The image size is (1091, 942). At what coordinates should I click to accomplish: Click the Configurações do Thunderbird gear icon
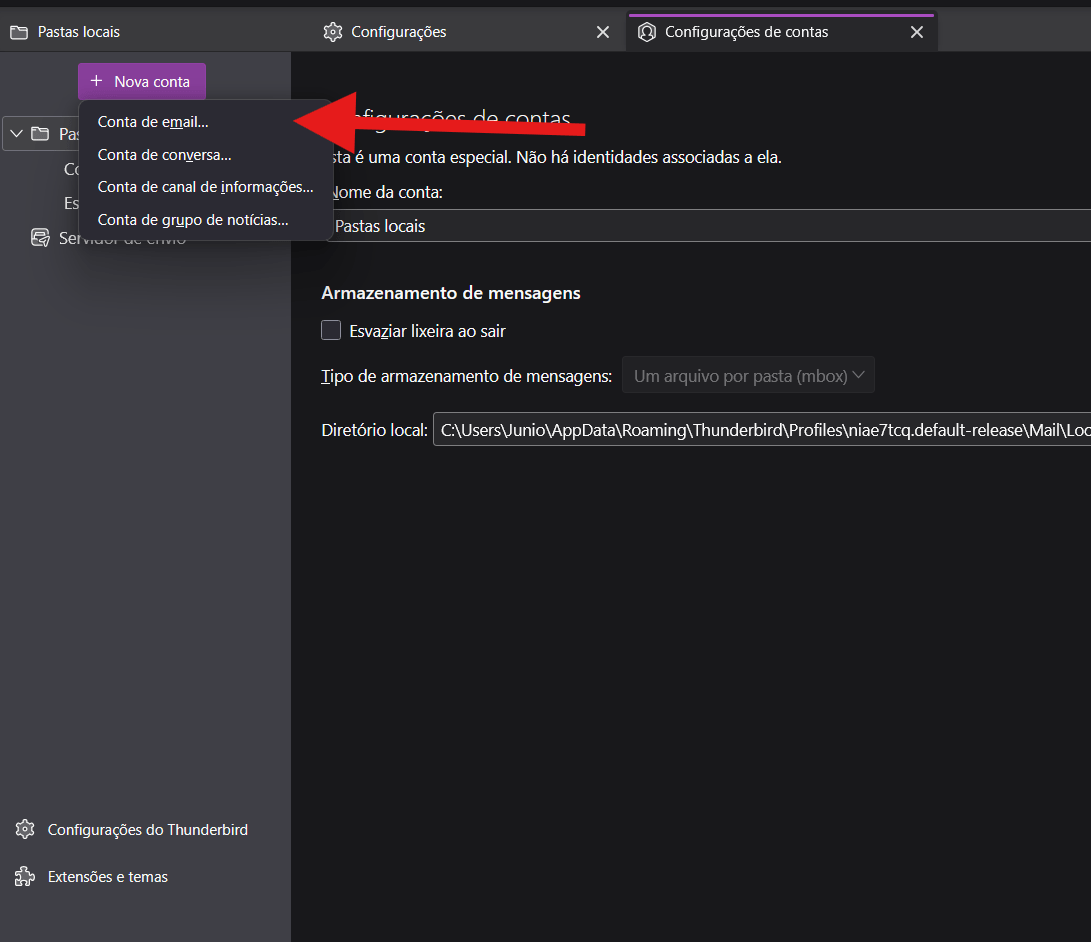(25, 830)
